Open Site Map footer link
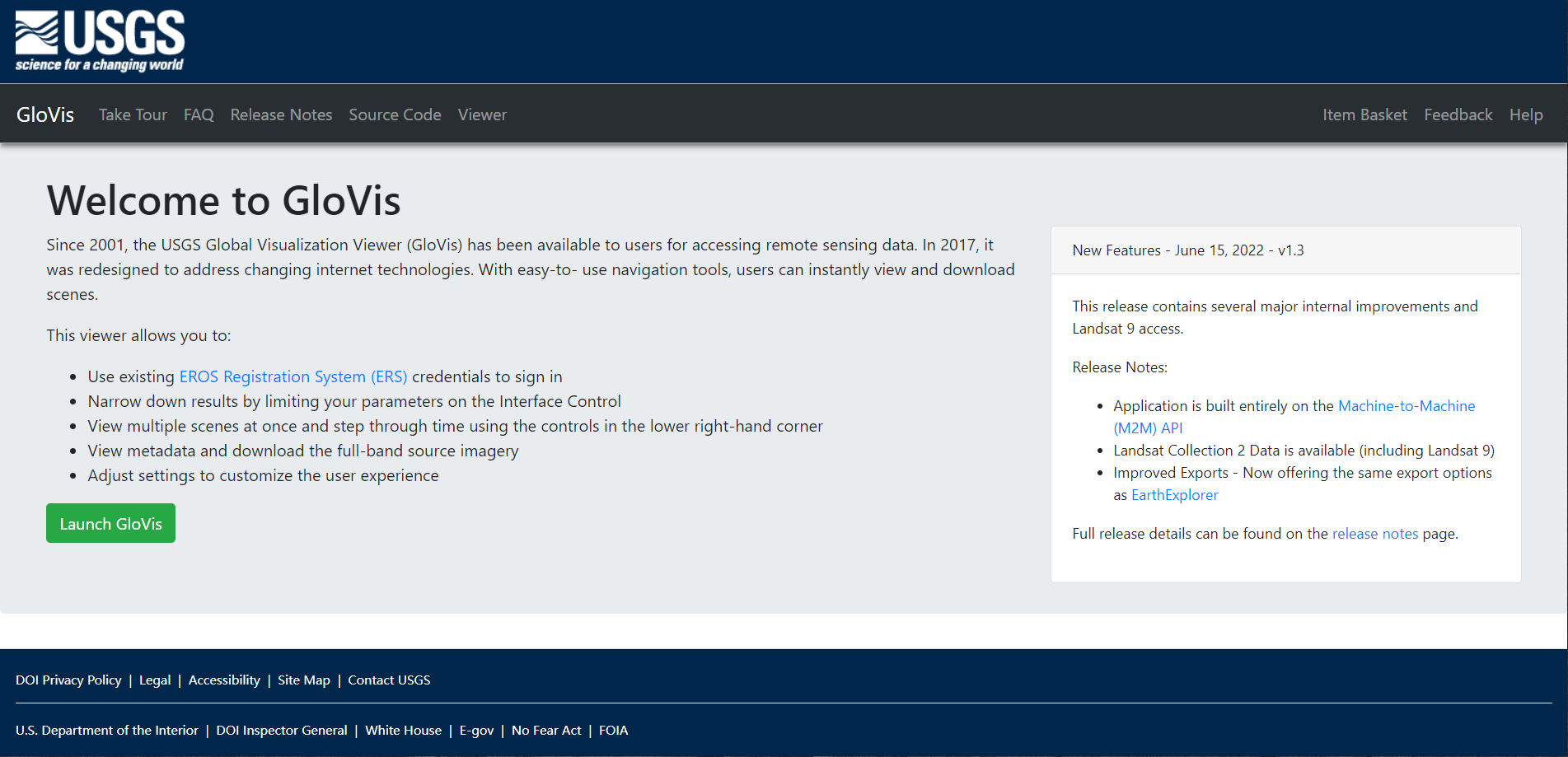This screenshot has height=757, width=1568. 304,680
